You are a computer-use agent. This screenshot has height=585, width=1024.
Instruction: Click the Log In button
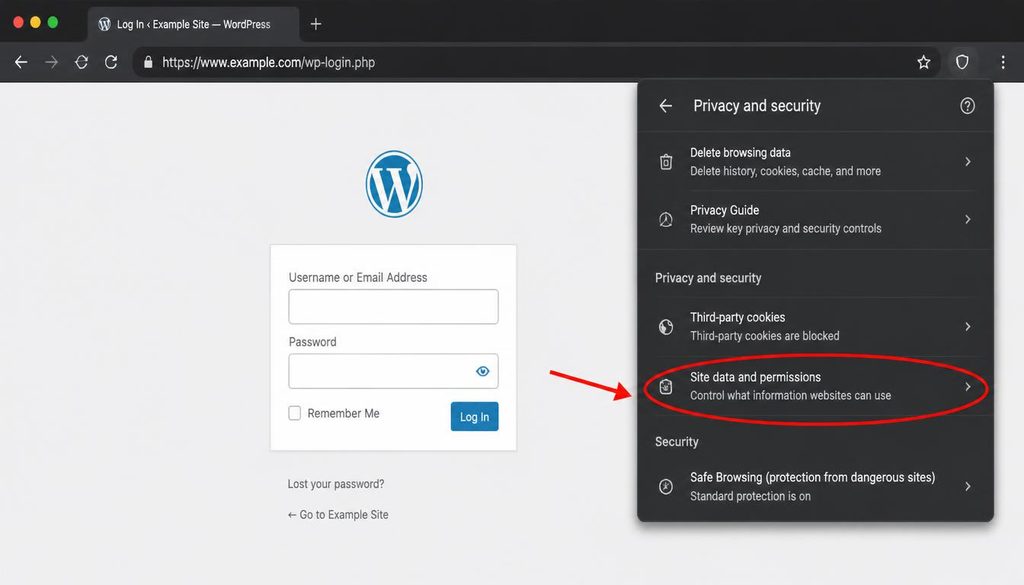pos(474,417)
